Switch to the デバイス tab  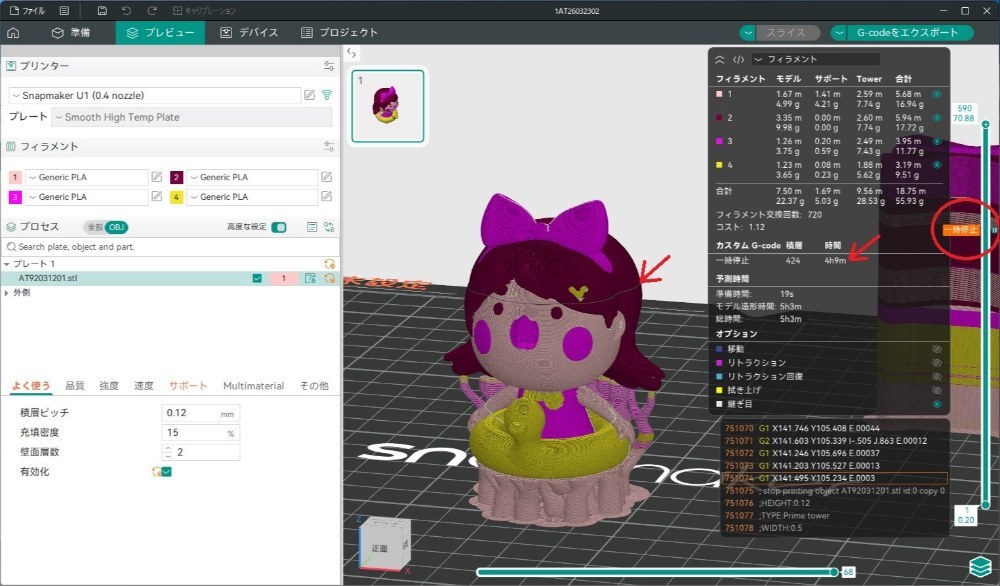(249, 33)
